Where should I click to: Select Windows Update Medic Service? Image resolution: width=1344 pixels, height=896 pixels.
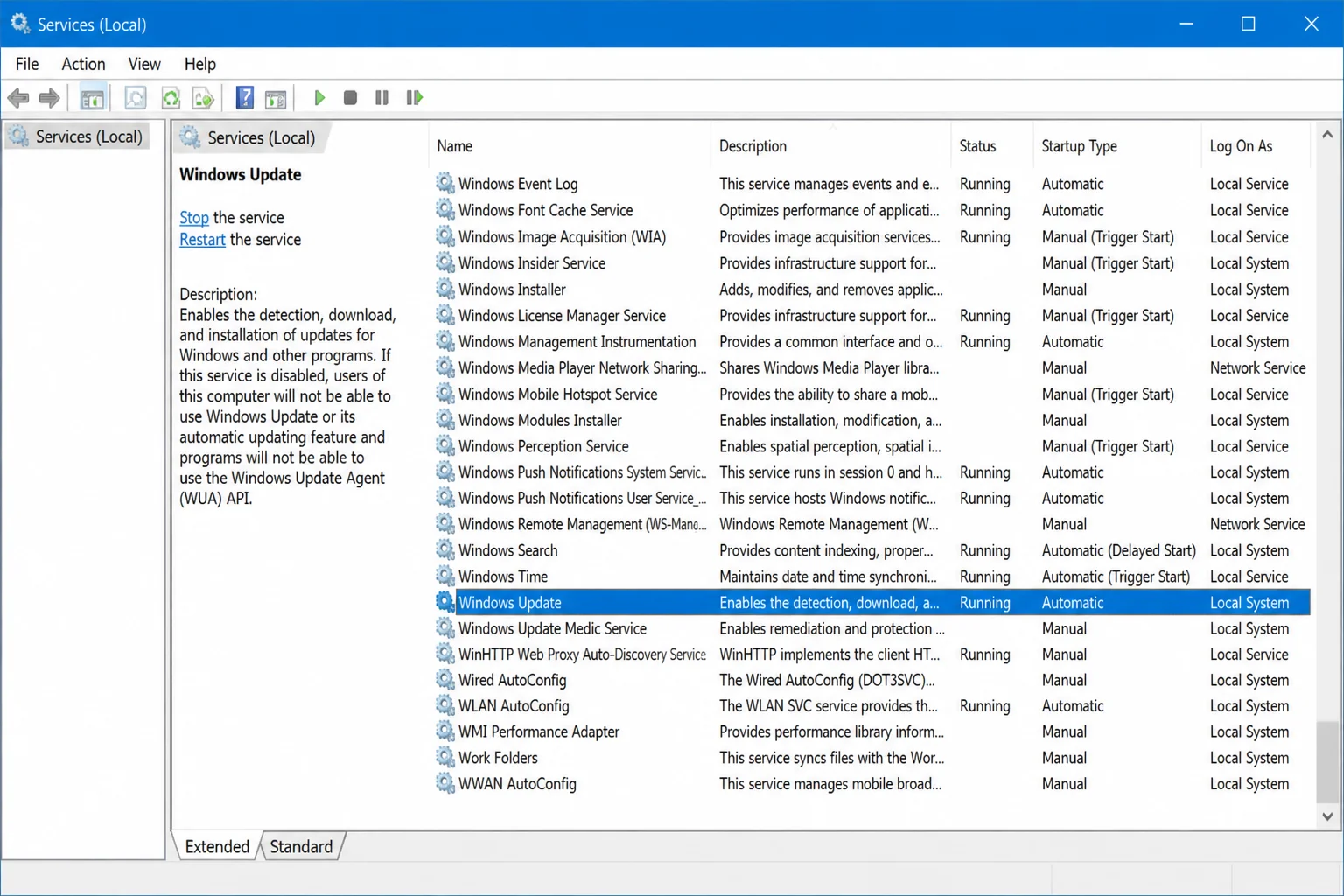click(x=872, y=628)
